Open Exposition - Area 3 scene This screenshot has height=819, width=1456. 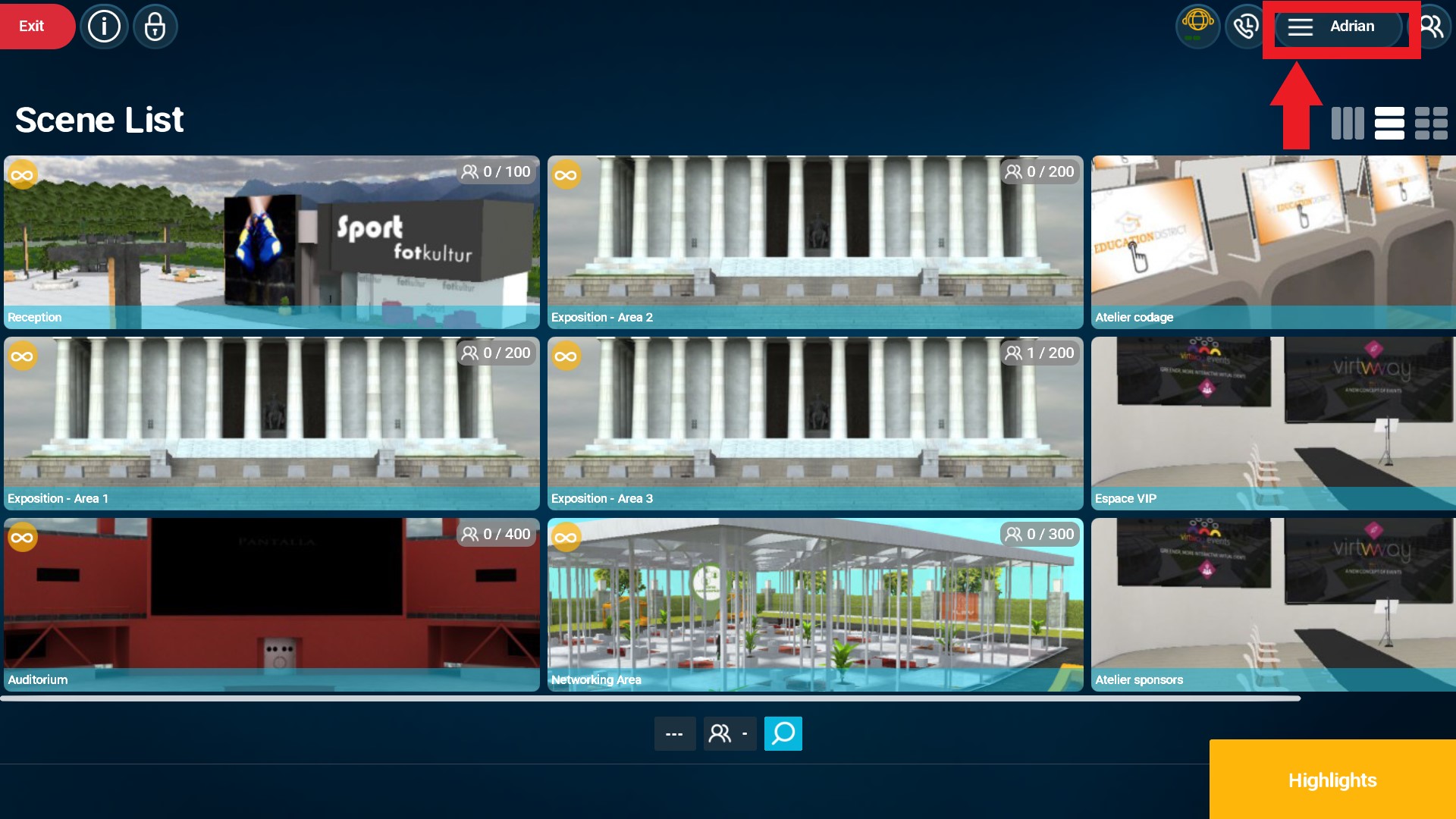[x=815, y=423]
